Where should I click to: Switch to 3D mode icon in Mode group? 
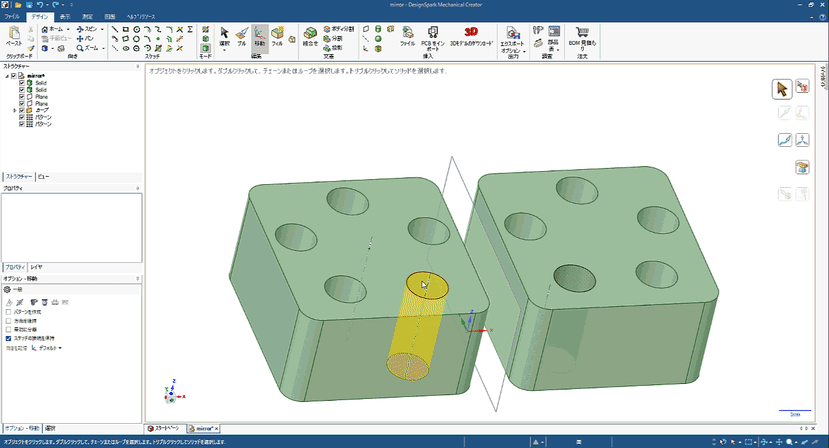(205, 48)
